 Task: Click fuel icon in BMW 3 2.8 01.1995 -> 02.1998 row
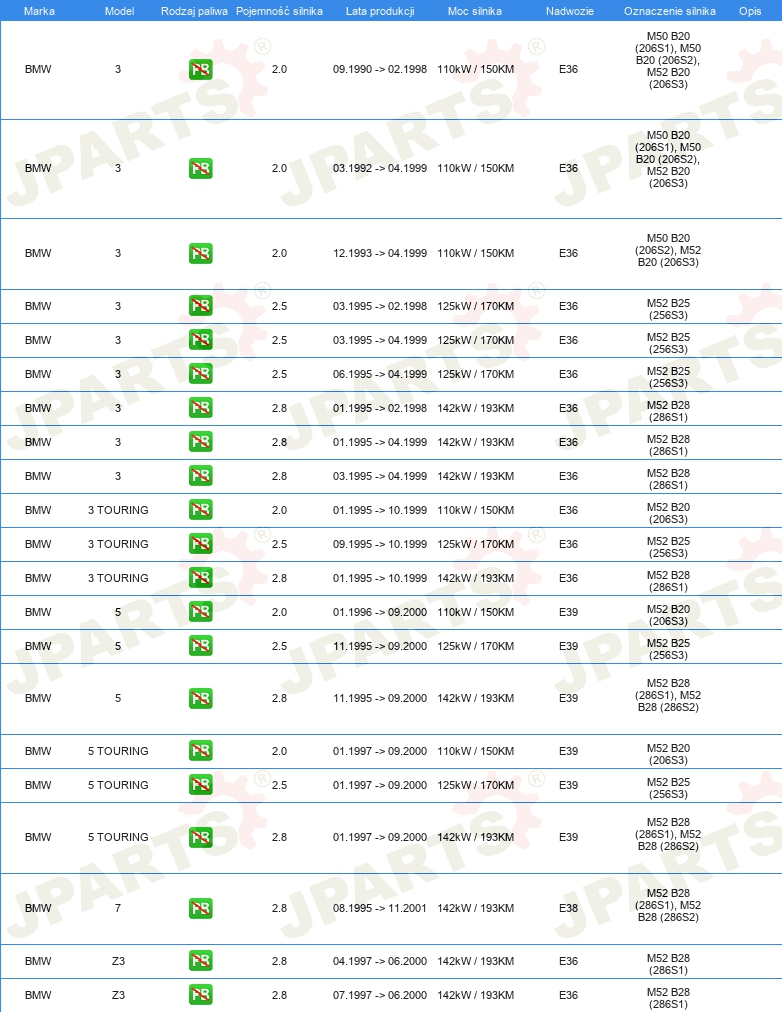201,408
